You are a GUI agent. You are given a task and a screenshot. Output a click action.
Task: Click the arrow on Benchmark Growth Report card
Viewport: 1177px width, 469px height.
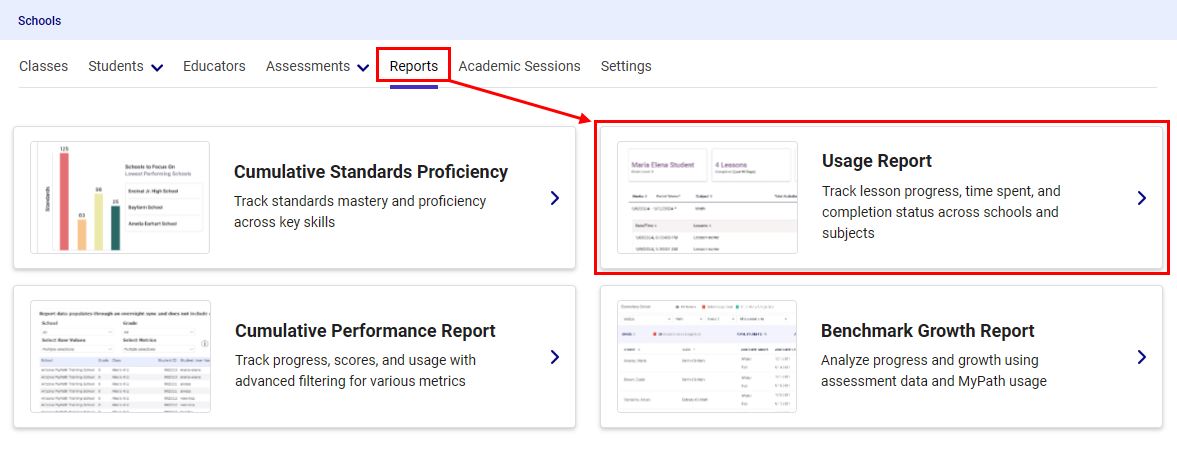(x=1141, y=357)
